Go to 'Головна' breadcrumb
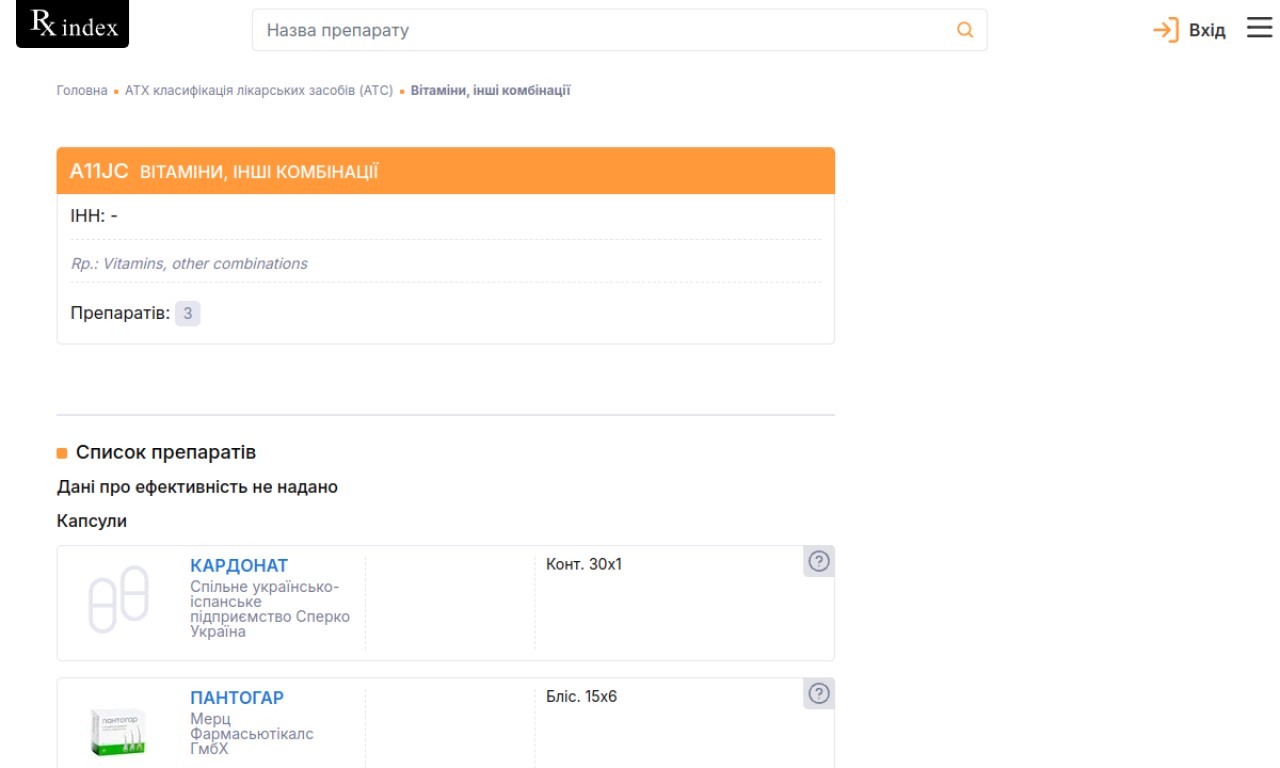The width and height of the screenshot is (1280, 768). (x=82, y=90)
